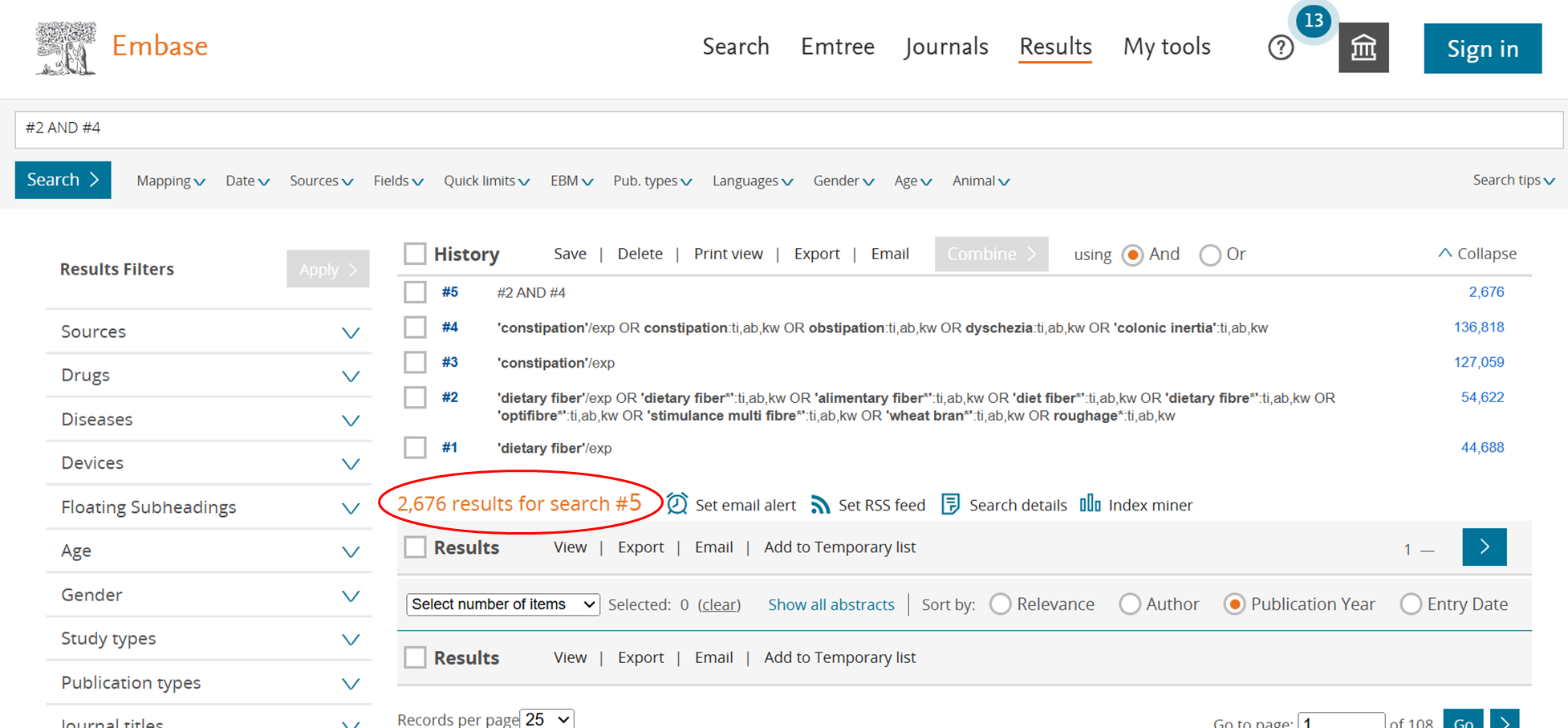The width and height of the screenshot is (1568, 728).
Task: Open Search details document icon
Action: point(950,504)
